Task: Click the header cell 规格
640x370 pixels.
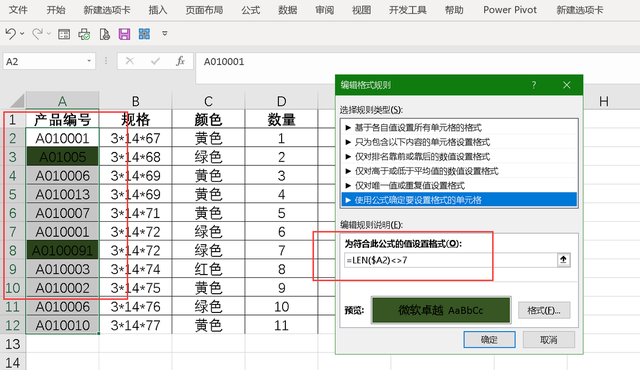Action: point(136,120)
